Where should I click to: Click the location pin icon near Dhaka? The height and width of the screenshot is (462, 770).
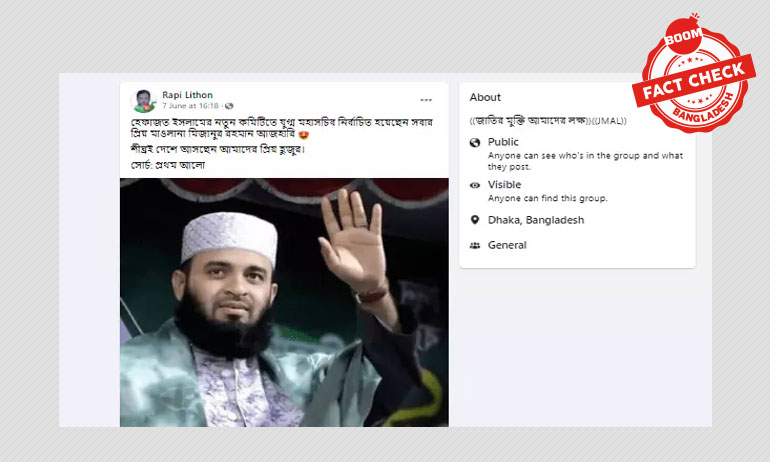click(x=474, y=220)
